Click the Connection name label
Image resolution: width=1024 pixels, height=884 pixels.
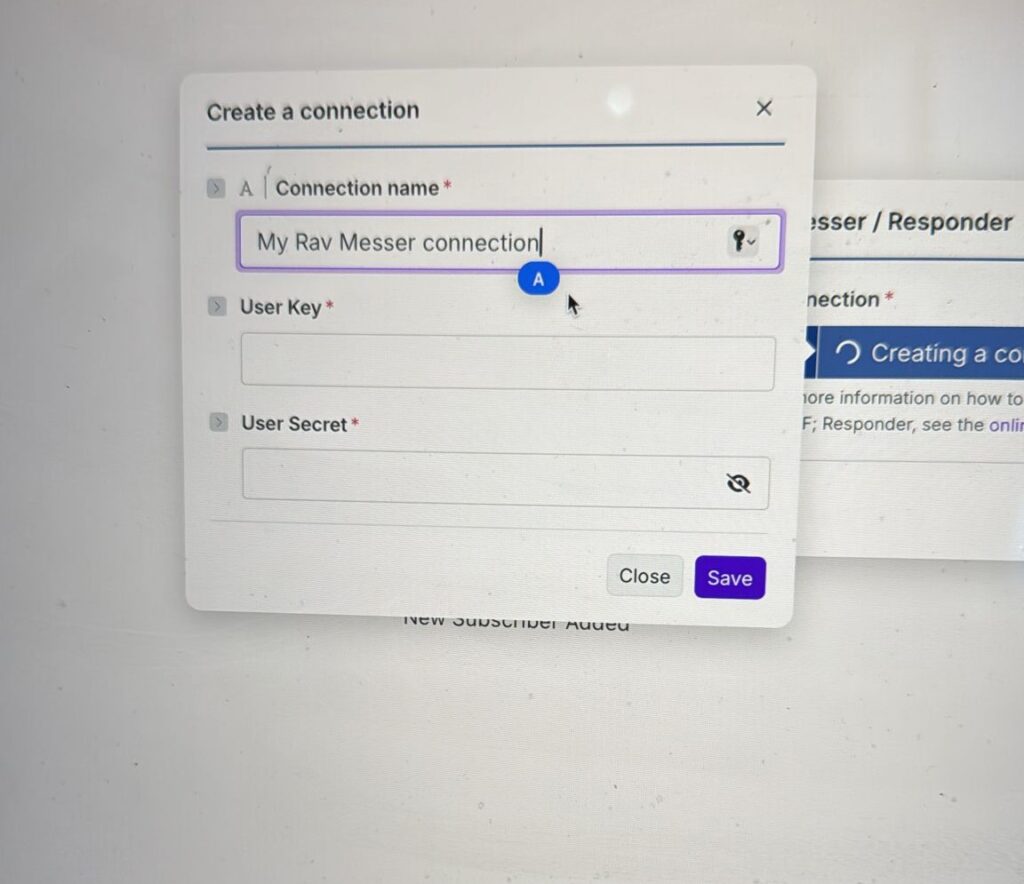[x=357, y=188]
